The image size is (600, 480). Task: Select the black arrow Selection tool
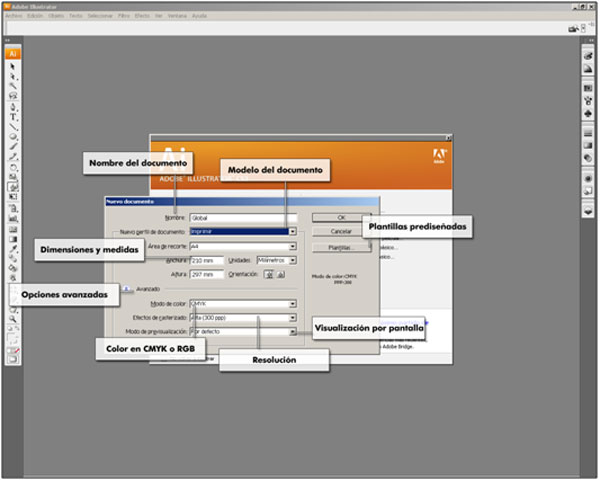click(13, 66)
